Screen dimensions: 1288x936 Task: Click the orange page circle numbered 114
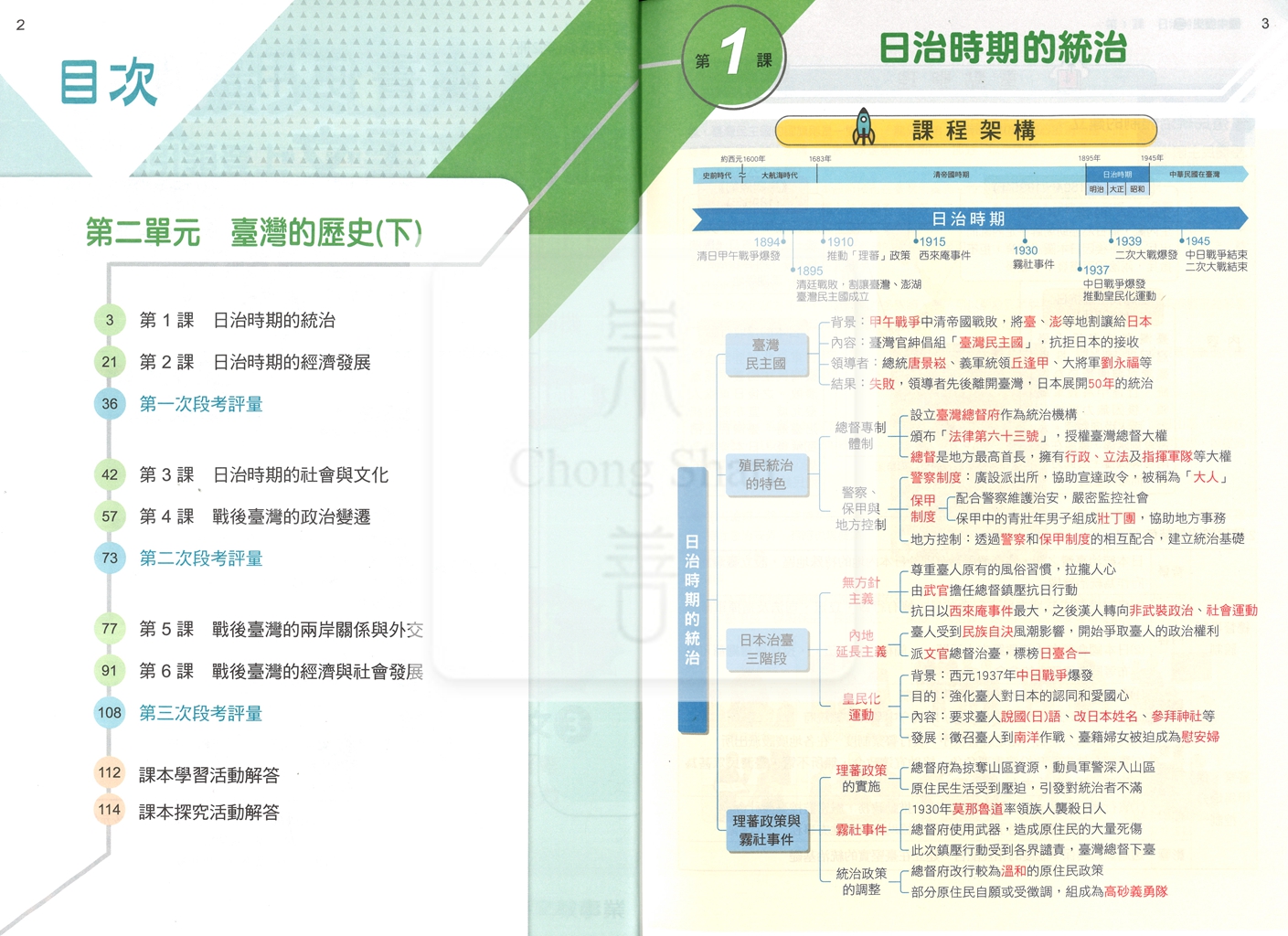coord(110,810)
